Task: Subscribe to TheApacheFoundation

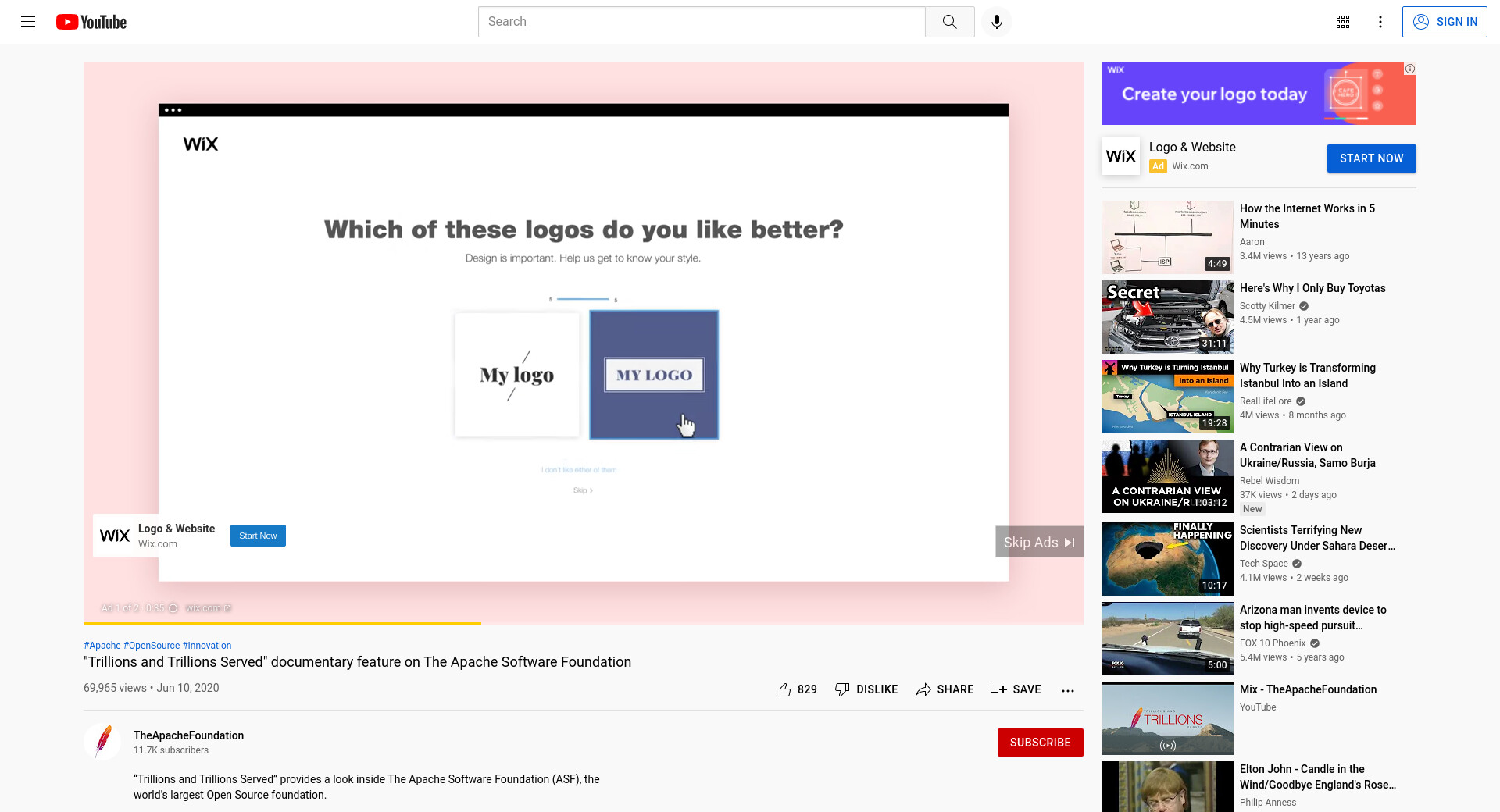Action: [x=1040, y=743]
